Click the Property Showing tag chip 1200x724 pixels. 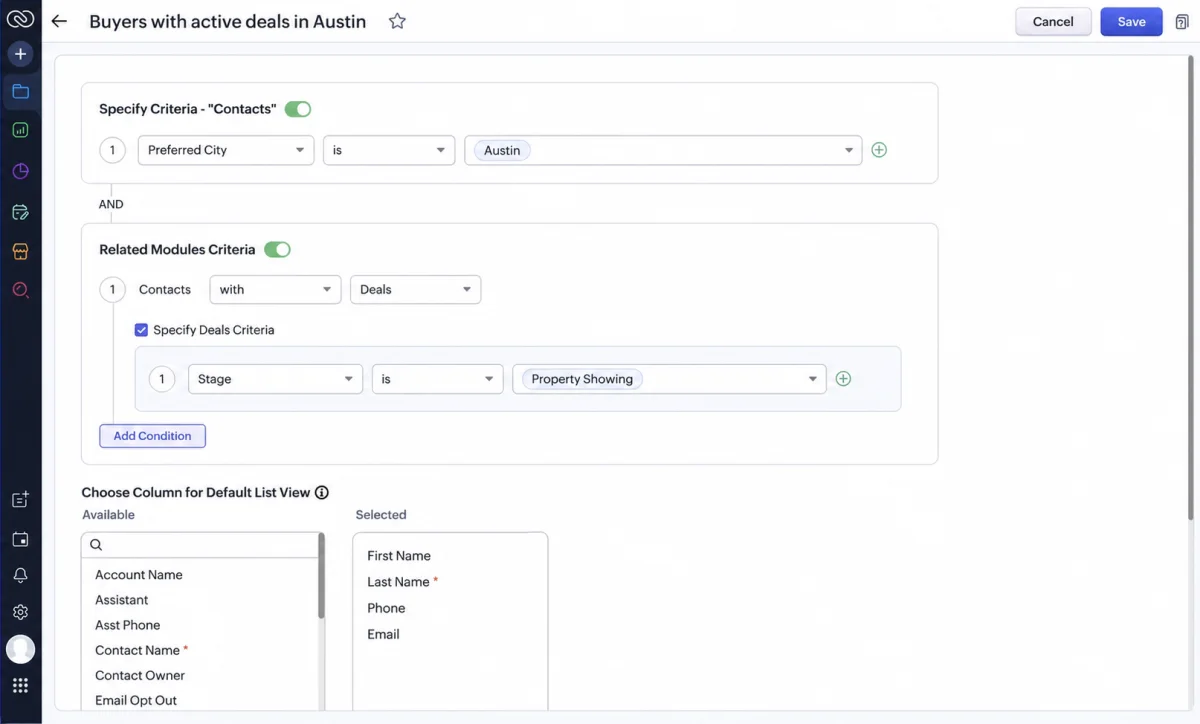tap(582, 379)
